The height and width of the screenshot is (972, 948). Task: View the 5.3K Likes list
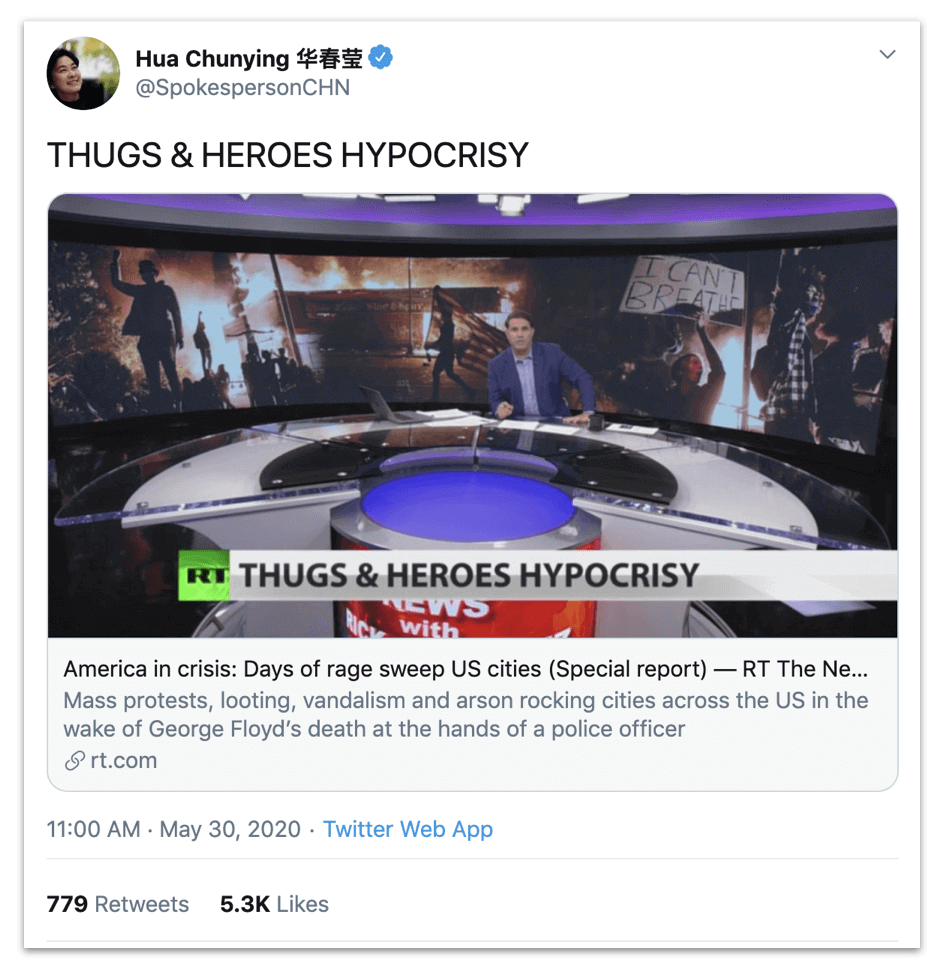pos(274,904)
